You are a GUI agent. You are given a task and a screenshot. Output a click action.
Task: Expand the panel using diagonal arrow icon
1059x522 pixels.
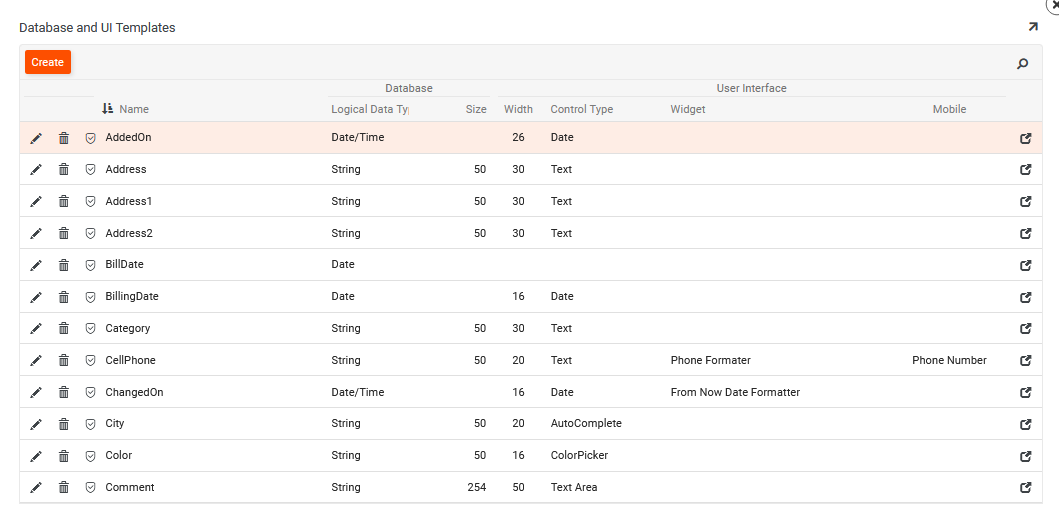coord(1033,27)
